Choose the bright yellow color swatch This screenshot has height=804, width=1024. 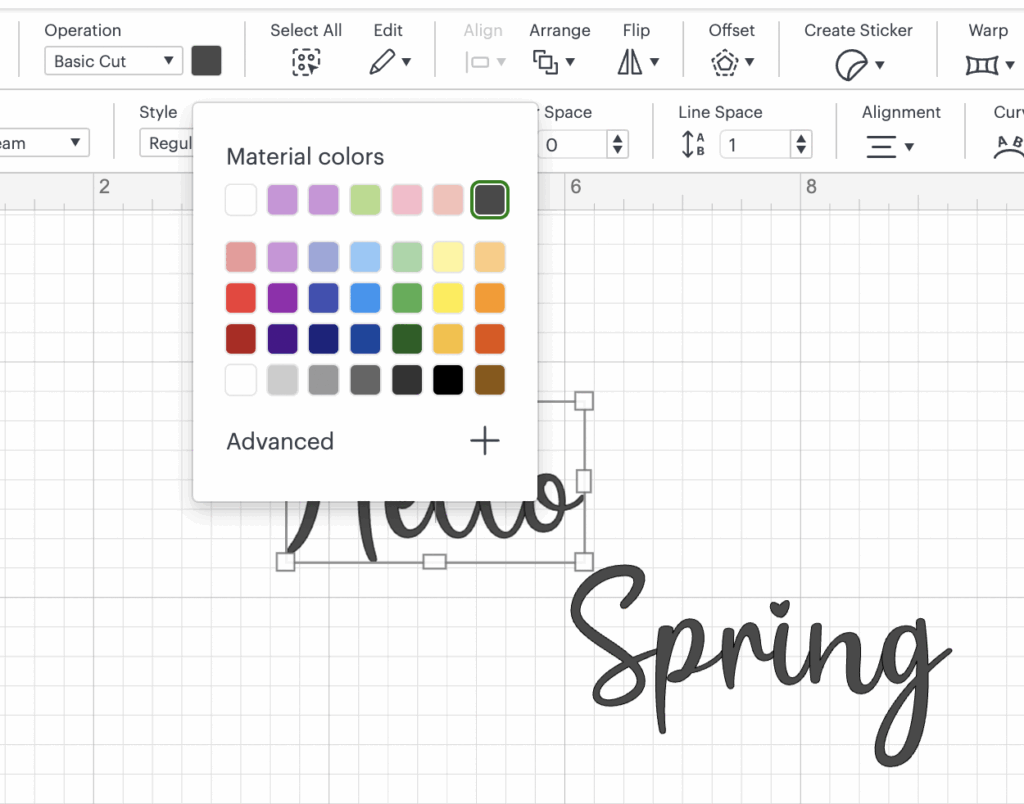tap(448, 298)
